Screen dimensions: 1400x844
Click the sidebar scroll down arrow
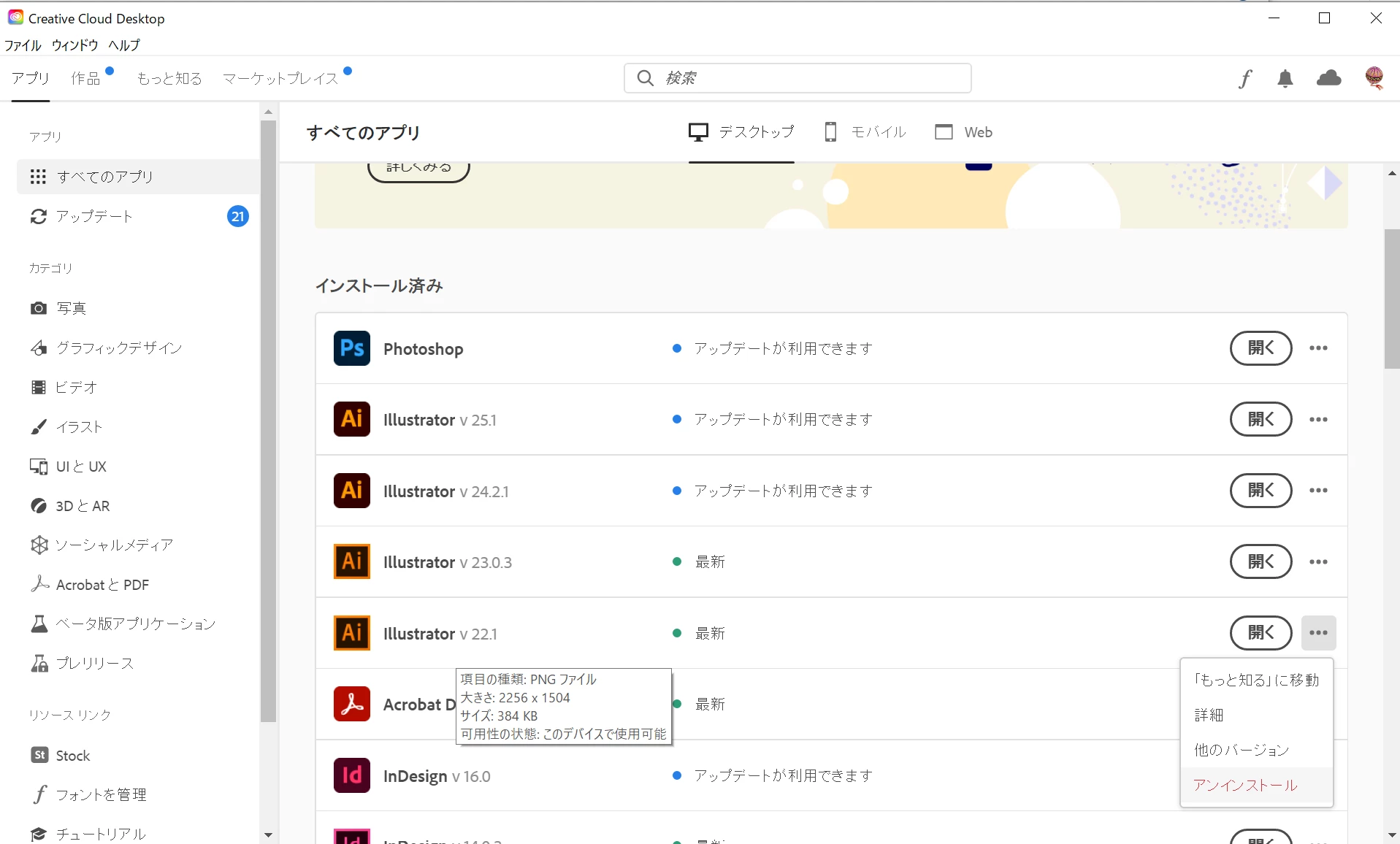click(x=268, y=835)
